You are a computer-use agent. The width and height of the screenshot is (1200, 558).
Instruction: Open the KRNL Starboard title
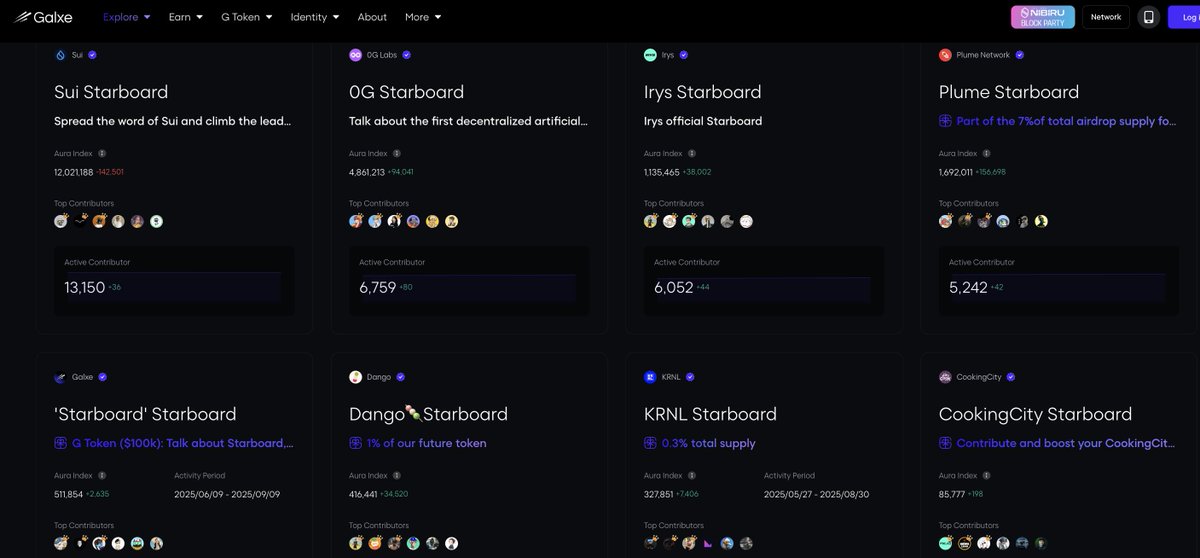click(710, 414)
